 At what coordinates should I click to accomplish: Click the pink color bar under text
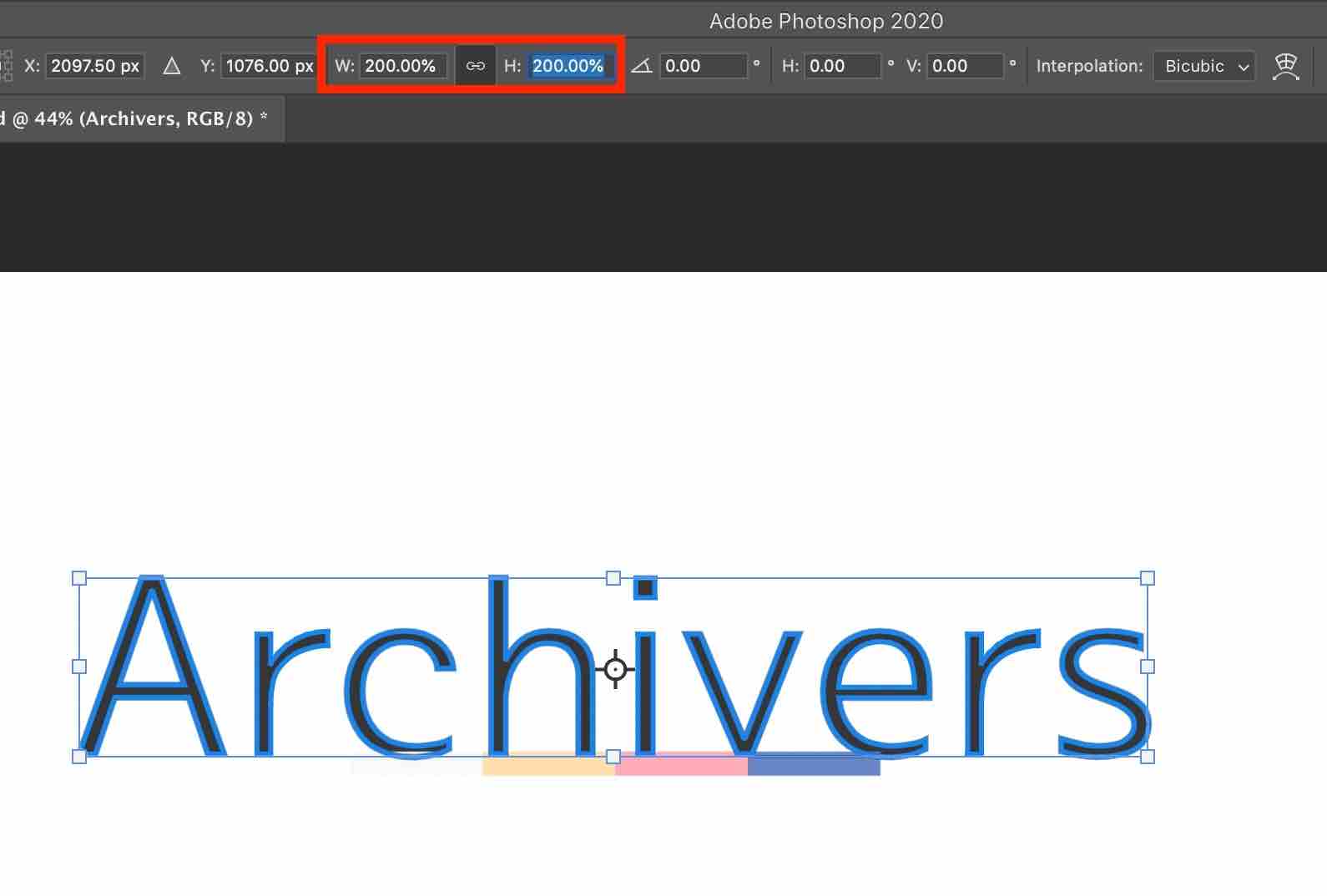pyautogui.click(x=681, y=764)
